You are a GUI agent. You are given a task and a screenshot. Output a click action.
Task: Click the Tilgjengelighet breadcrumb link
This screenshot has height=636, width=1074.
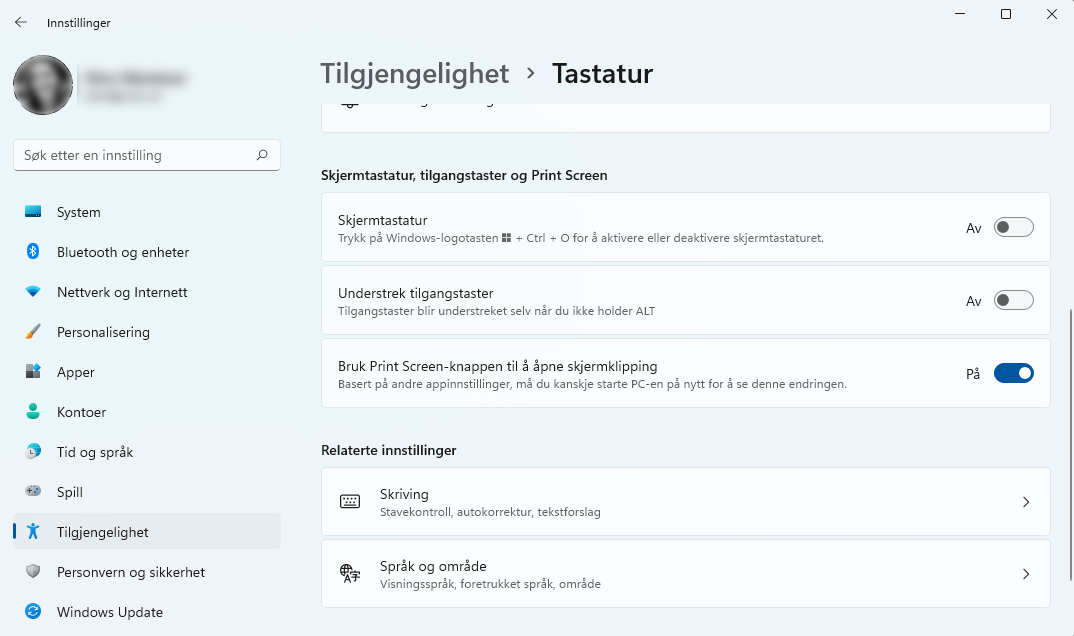pos(414,73)
